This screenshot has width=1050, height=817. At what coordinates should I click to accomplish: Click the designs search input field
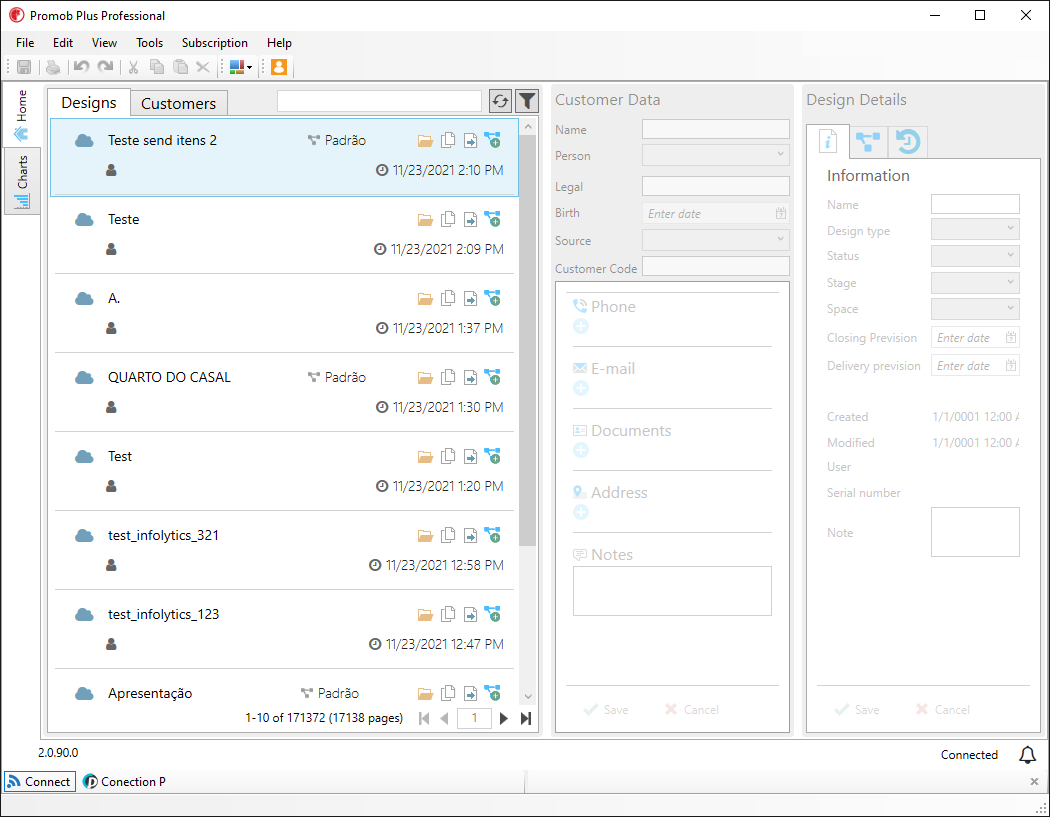pyautogui.click(x=379, y=101)
